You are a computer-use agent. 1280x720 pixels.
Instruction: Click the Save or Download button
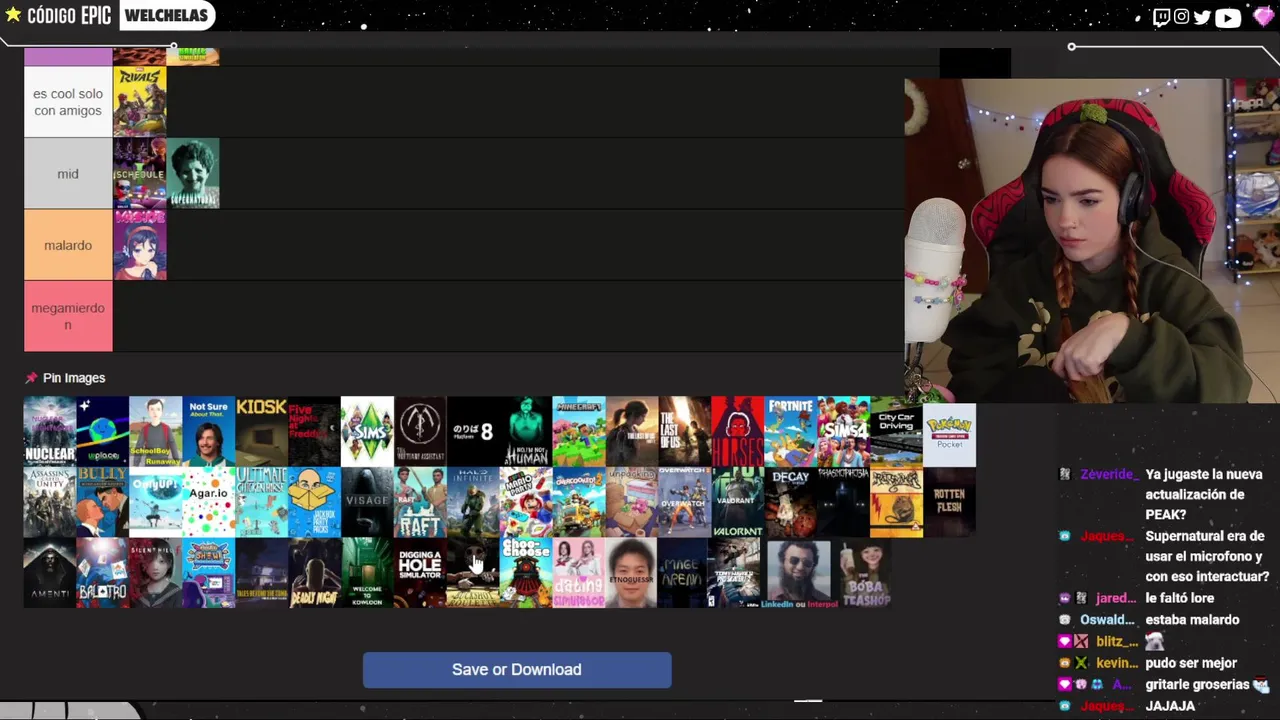pos(517,670)
